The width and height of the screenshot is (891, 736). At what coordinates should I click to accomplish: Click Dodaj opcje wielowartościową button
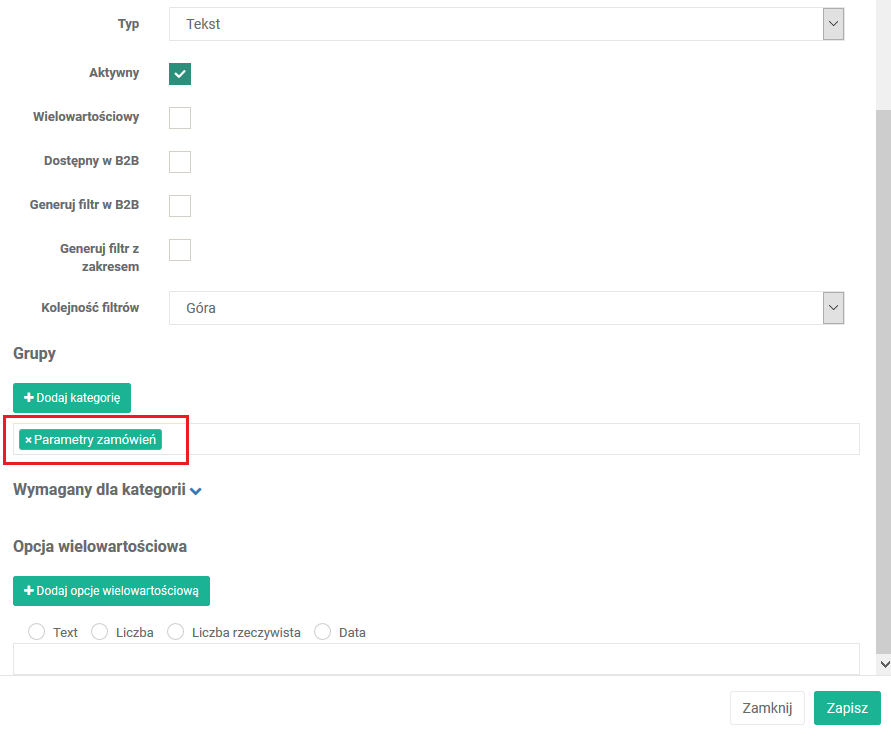coord(111,591)
